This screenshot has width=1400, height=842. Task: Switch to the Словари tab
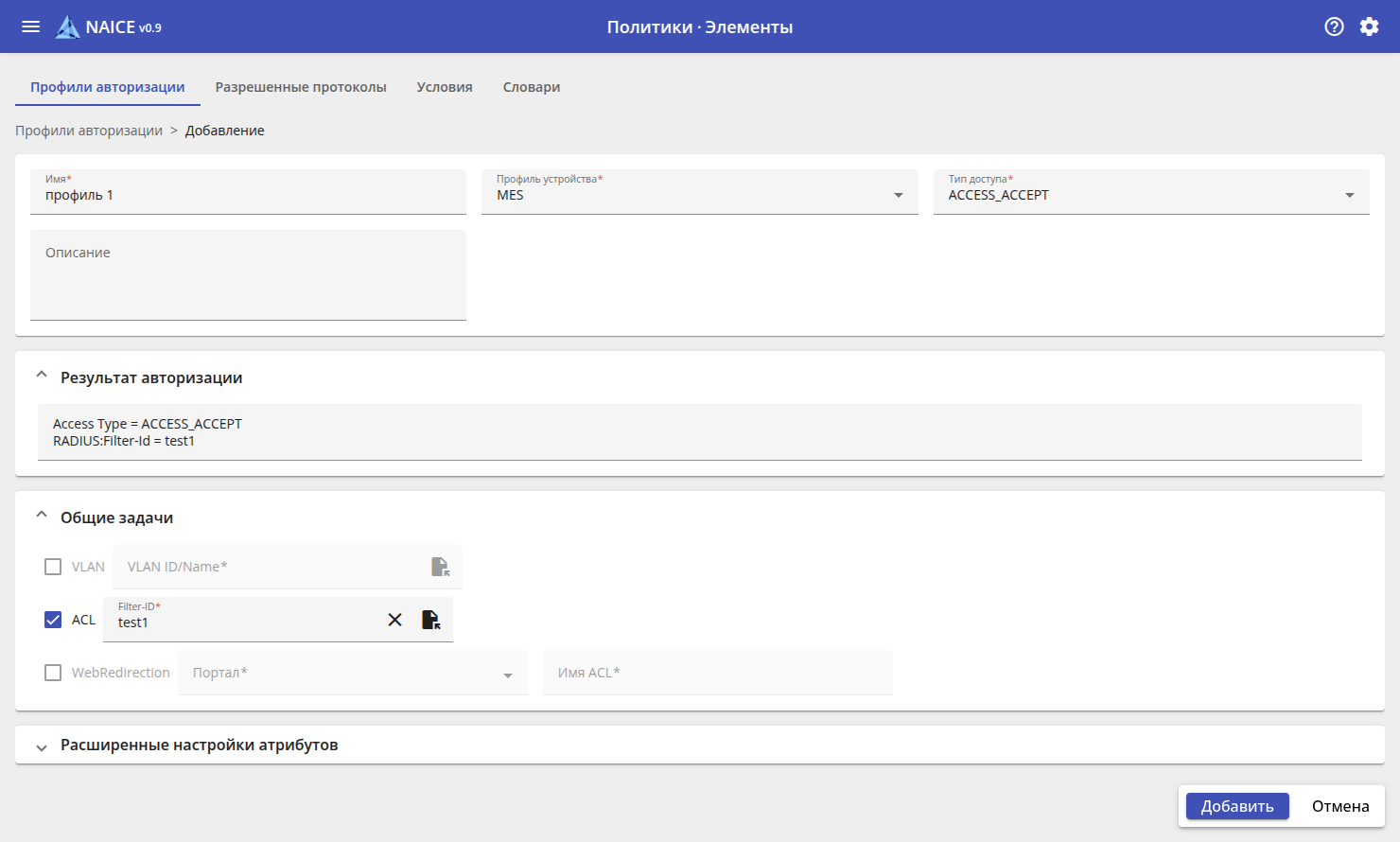532,87
